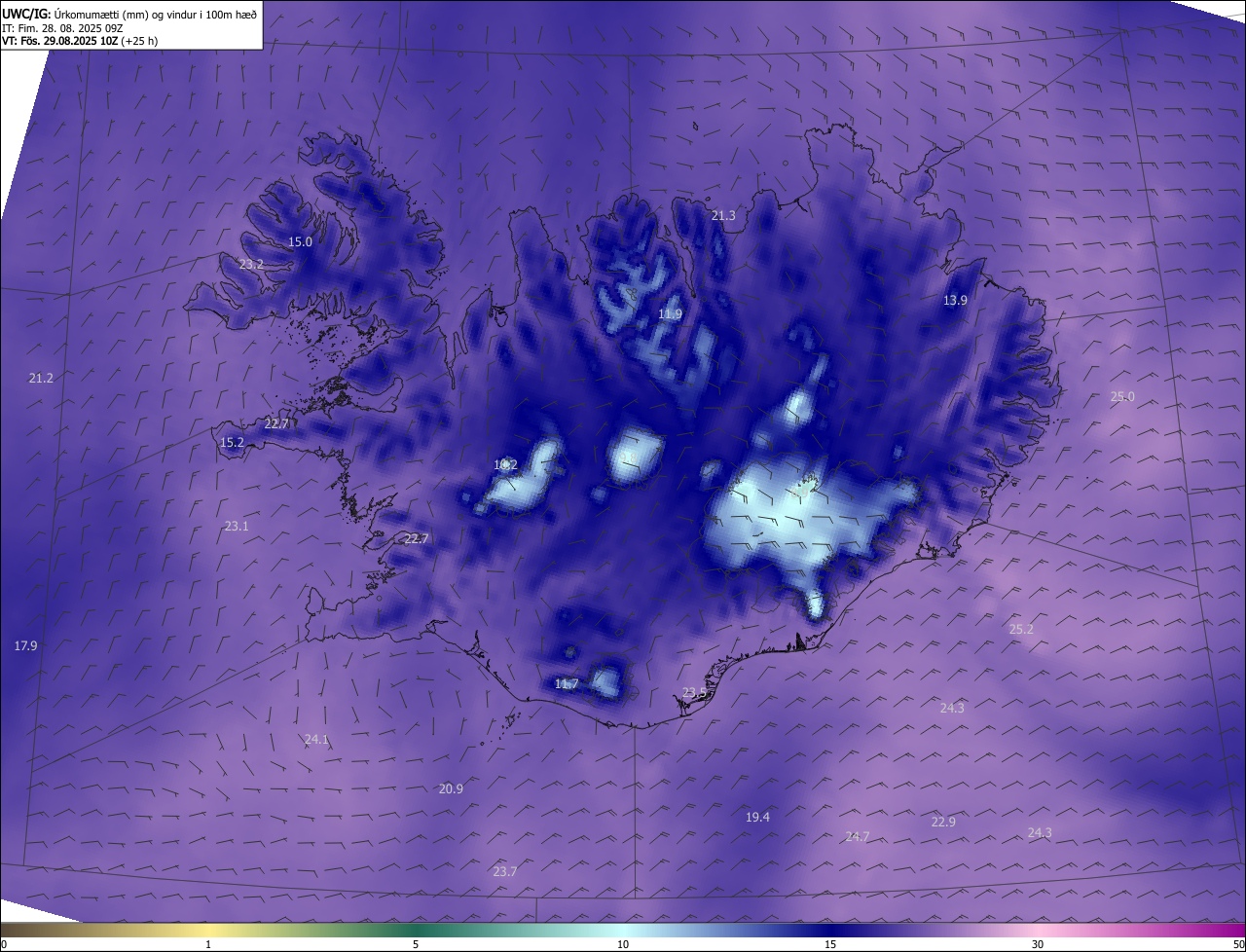Click the 25.0 value label

coord(1122,397)
